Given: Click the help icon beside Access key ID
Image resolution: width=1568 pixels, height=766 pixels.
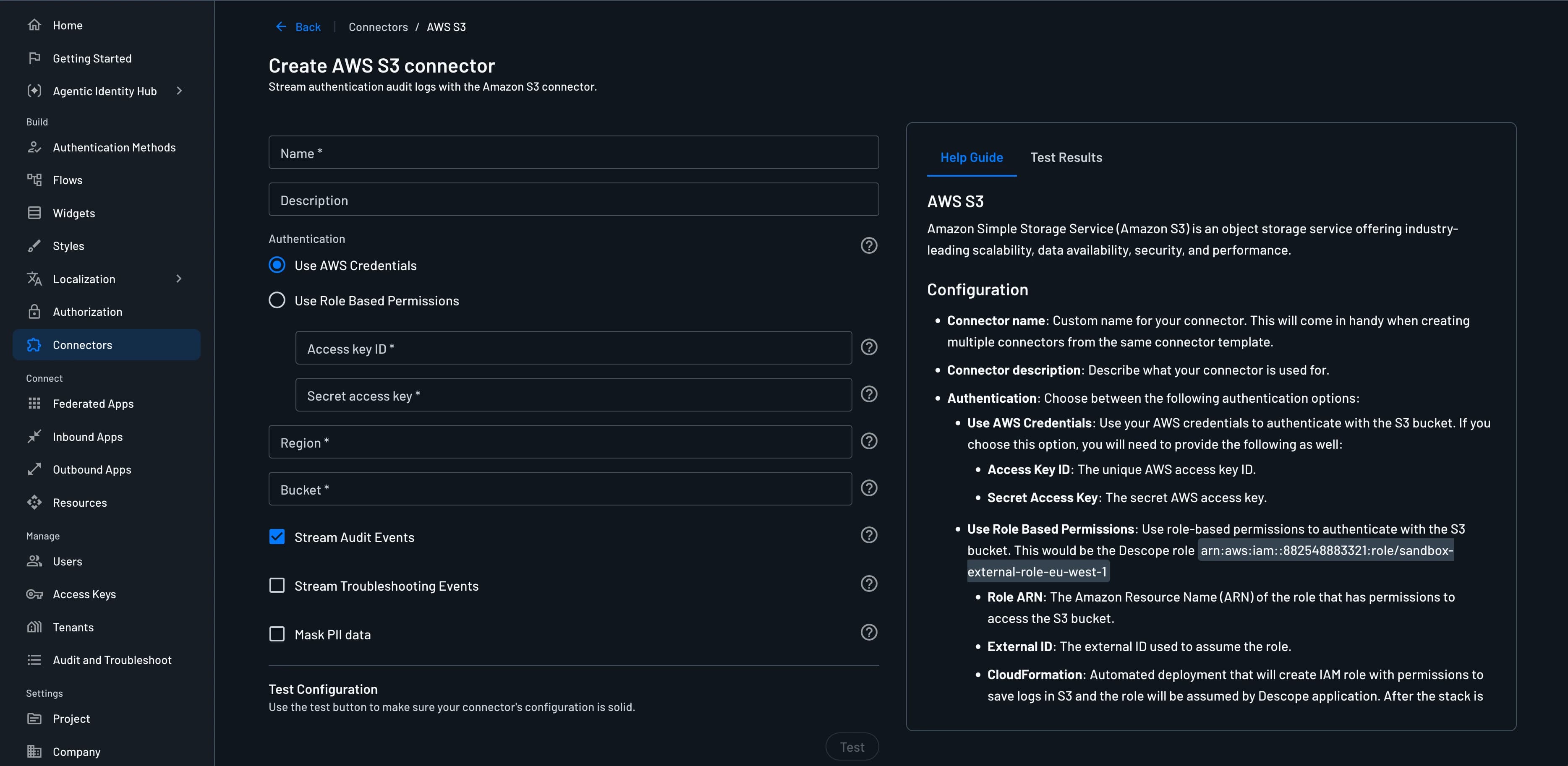Looking at the screenshot, I should [x=869, y=347].
